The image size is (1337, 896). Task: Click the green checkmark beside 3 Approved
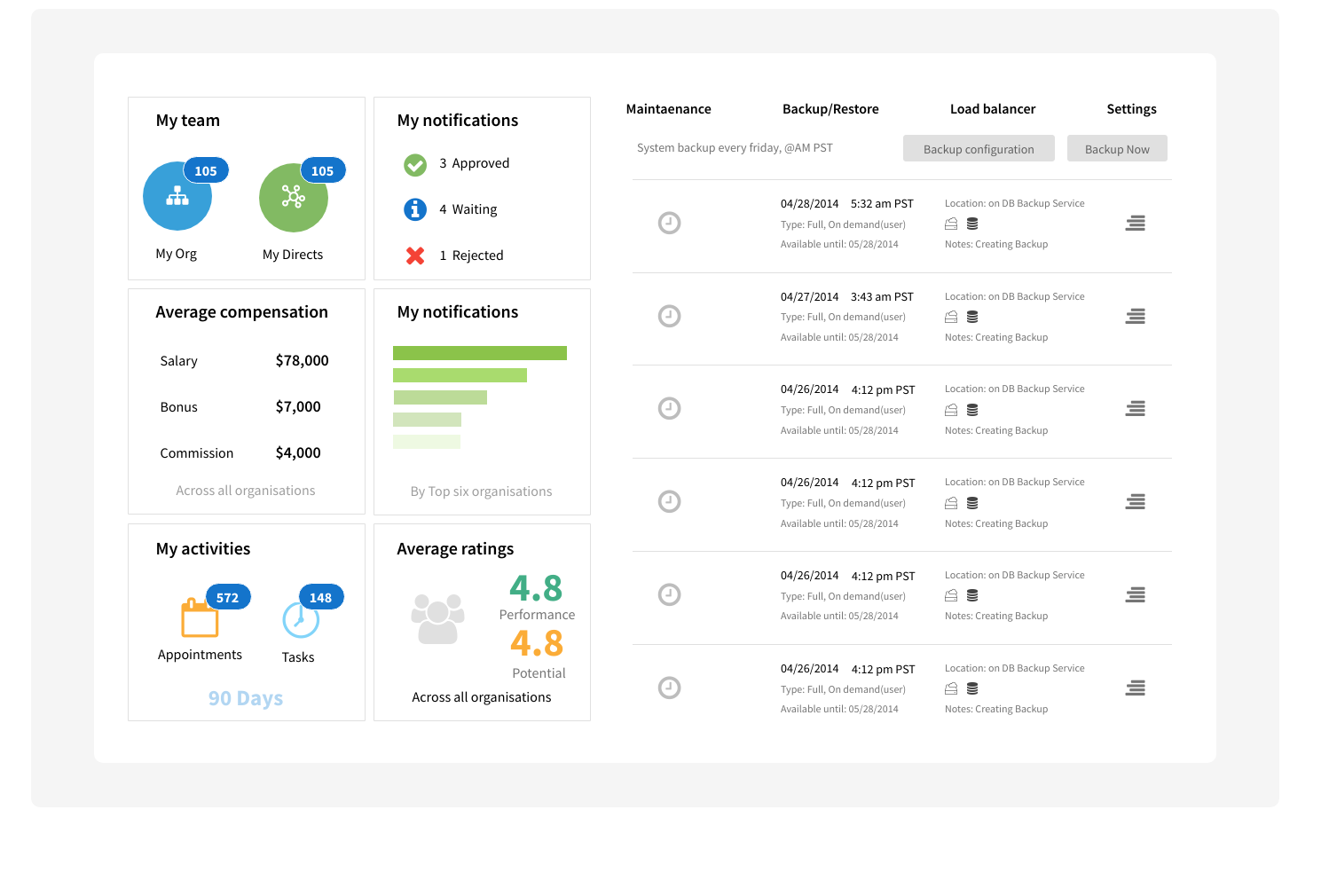pyautogui.click(x=415, y=163)
